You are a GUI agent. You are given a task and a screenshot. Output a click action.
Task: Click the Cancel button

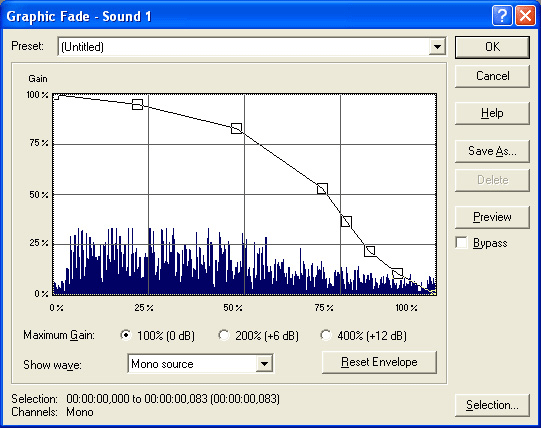(x=492, y=76)
